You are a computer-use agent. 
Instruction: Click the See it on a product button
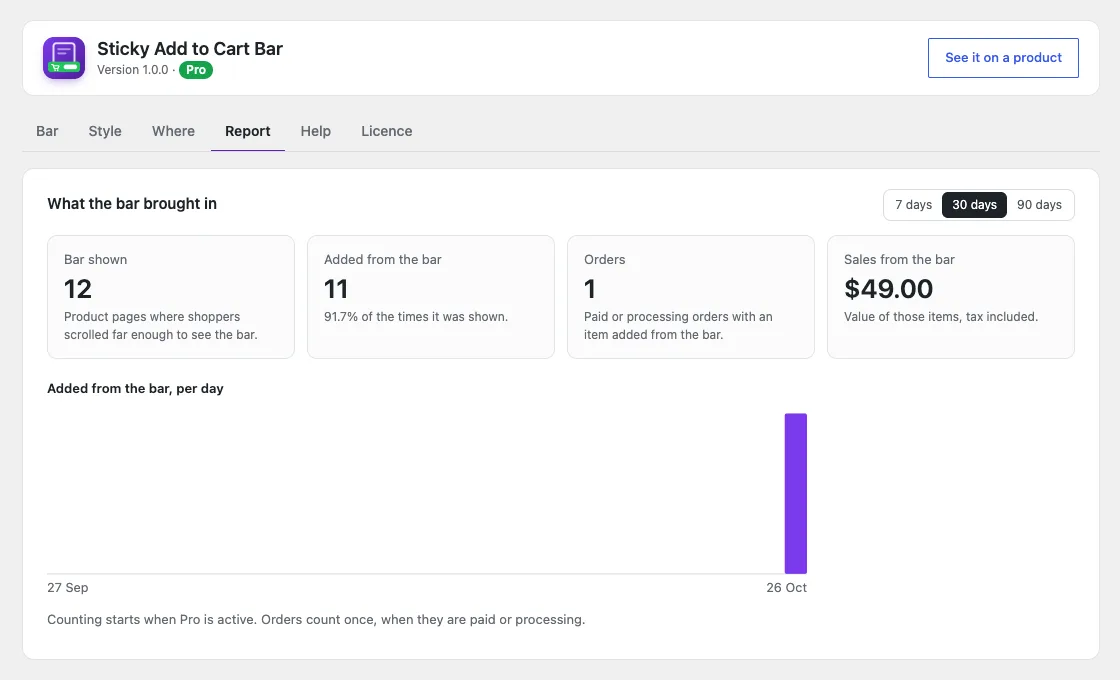(1003, 58)
